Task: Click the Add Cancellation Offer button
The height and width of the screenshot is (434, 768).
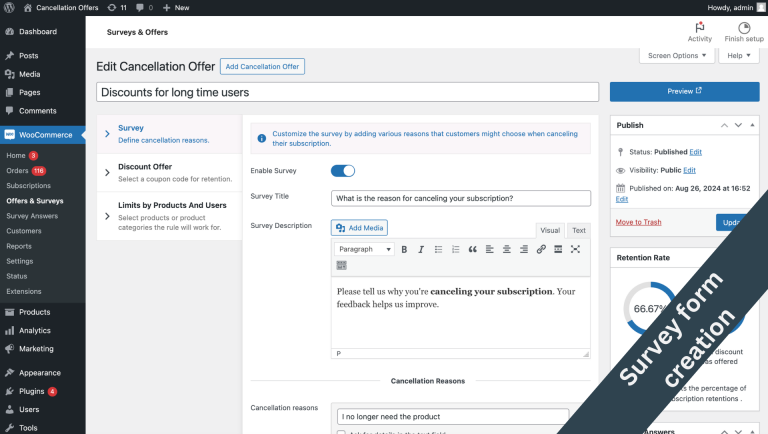Action: [x=262, y=67]
